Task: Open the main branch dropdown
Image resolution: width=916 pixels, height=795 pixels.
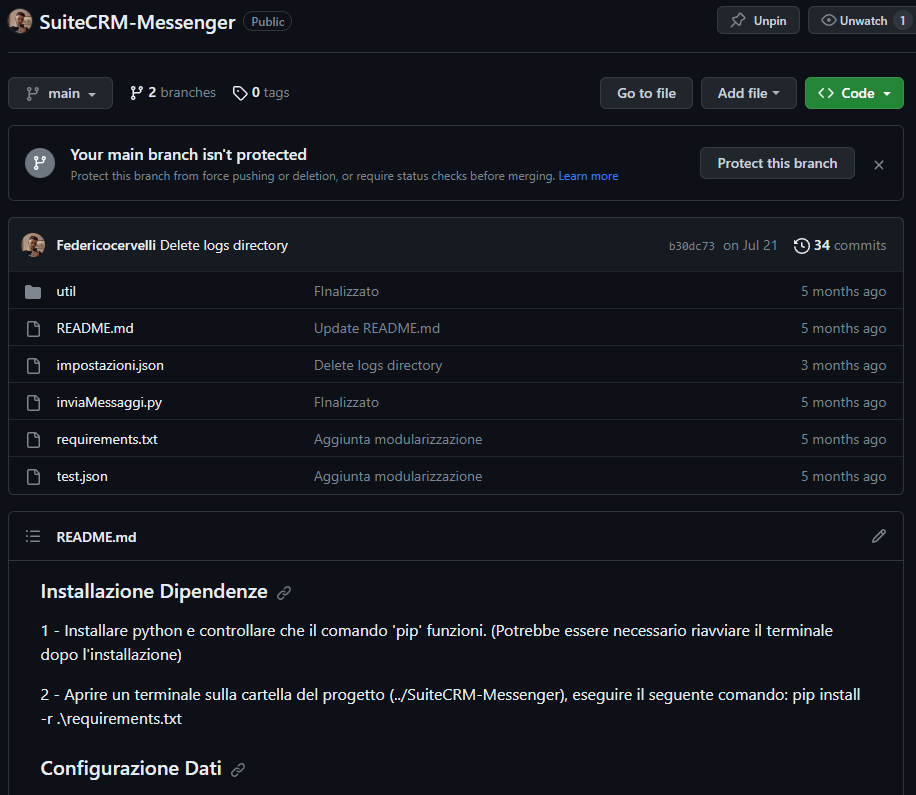Action: click(60, 93)
